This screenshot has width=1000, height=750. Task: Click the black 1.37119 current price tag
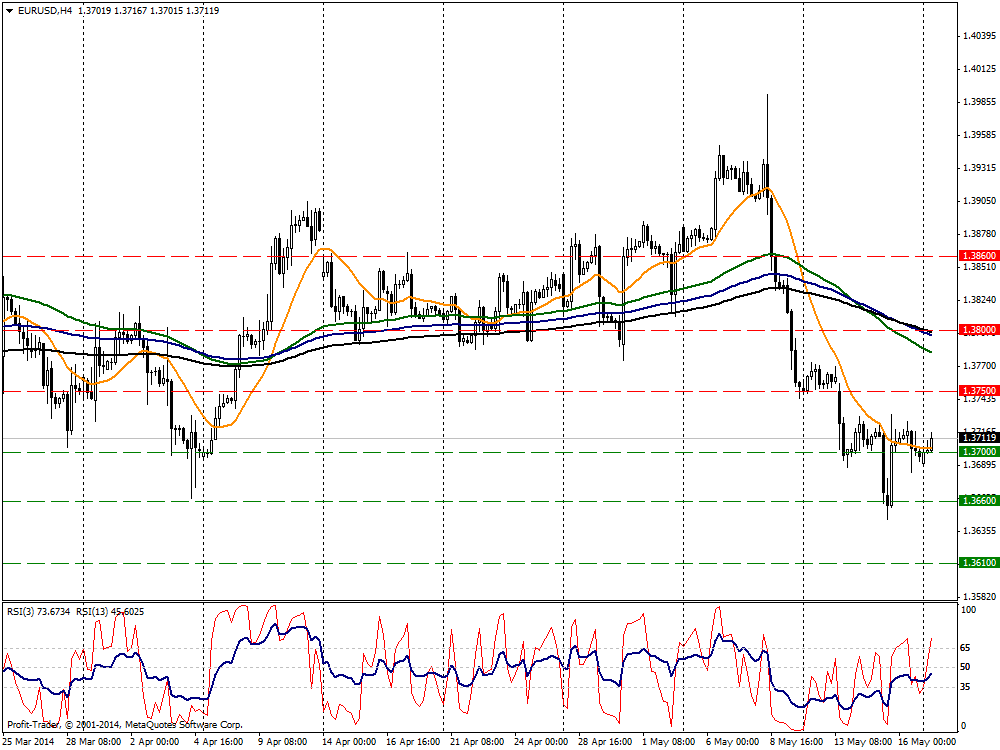pyautogui.click(x=977, y=438)
